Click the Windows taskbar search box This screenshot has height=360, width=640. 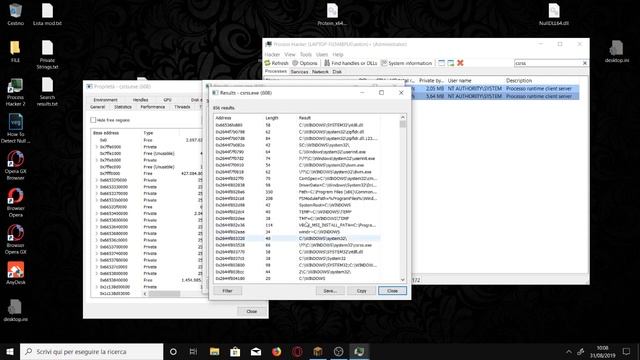[91, 351]
